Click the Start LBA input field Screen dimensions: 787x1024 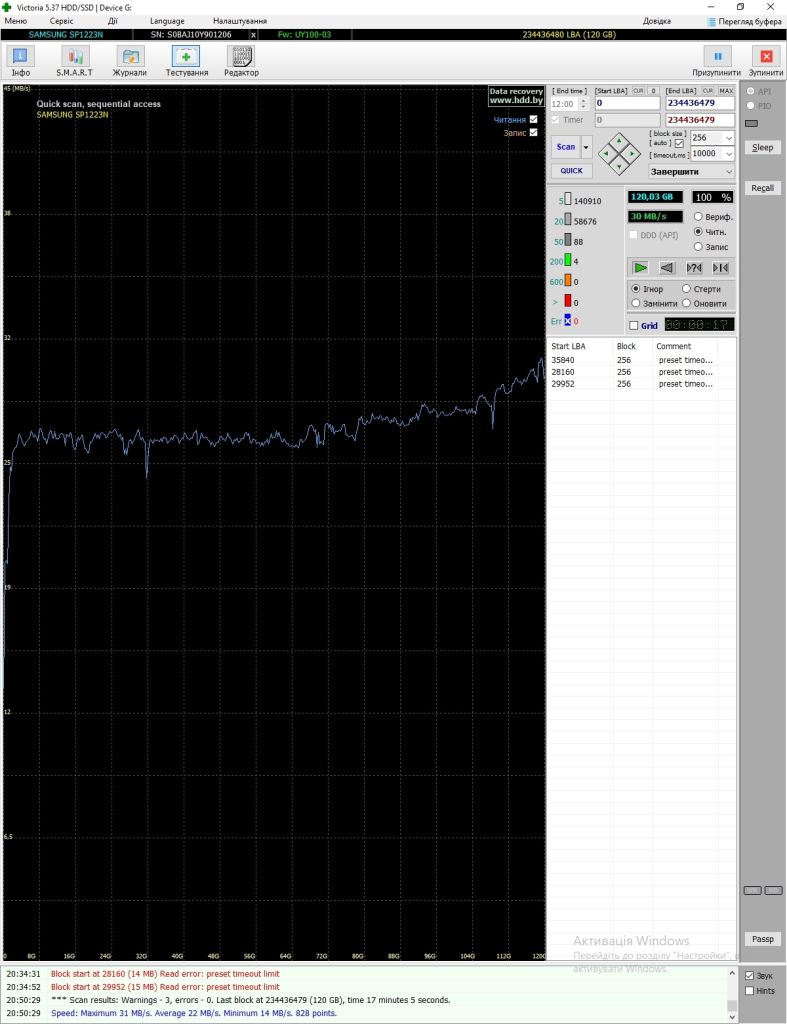pos(628,103)
